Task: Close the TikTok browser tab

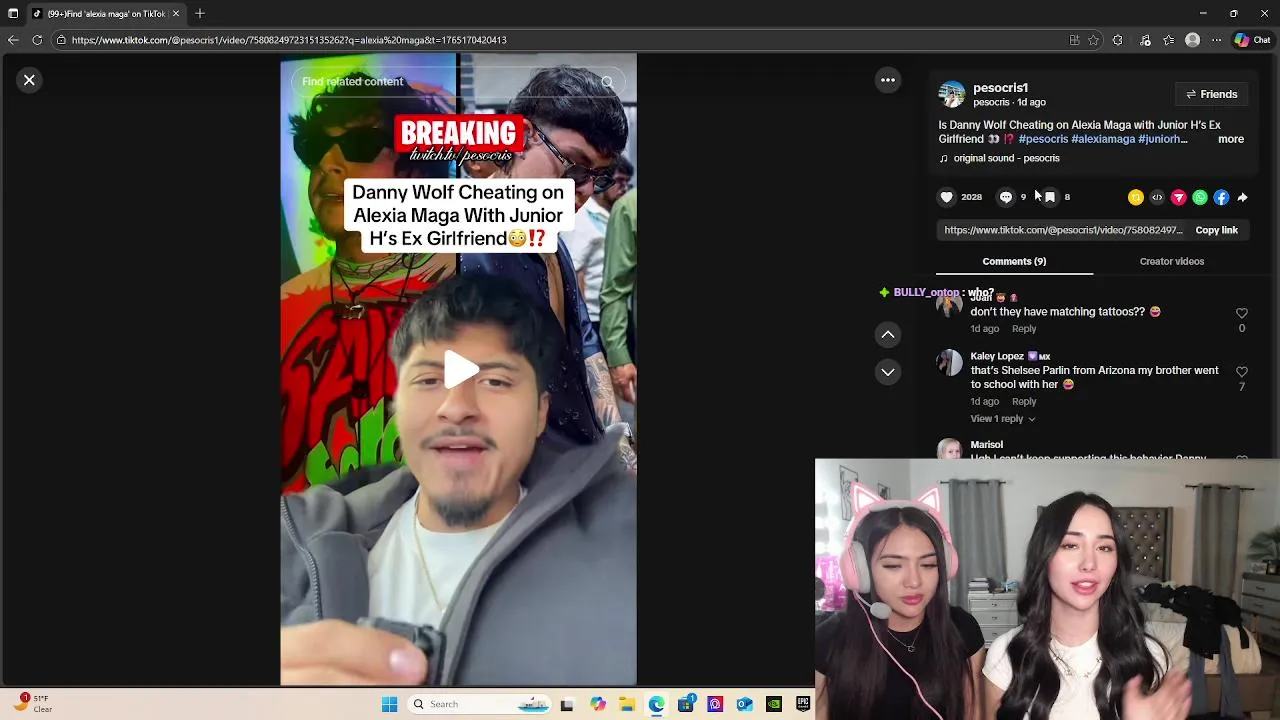Action: (176, 14)
